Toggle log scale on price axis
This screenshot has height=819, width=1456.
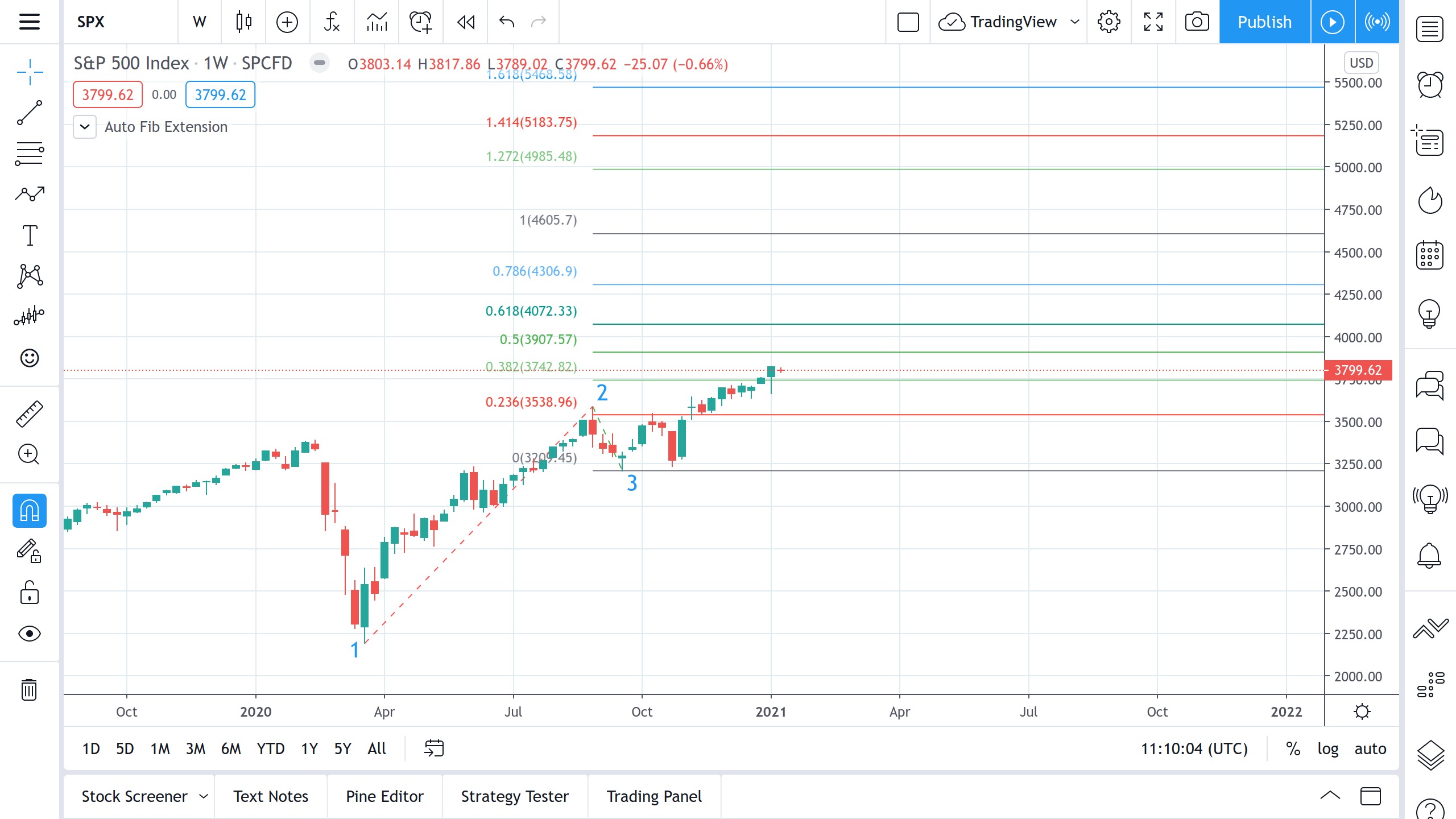[x=1328, y=748]
